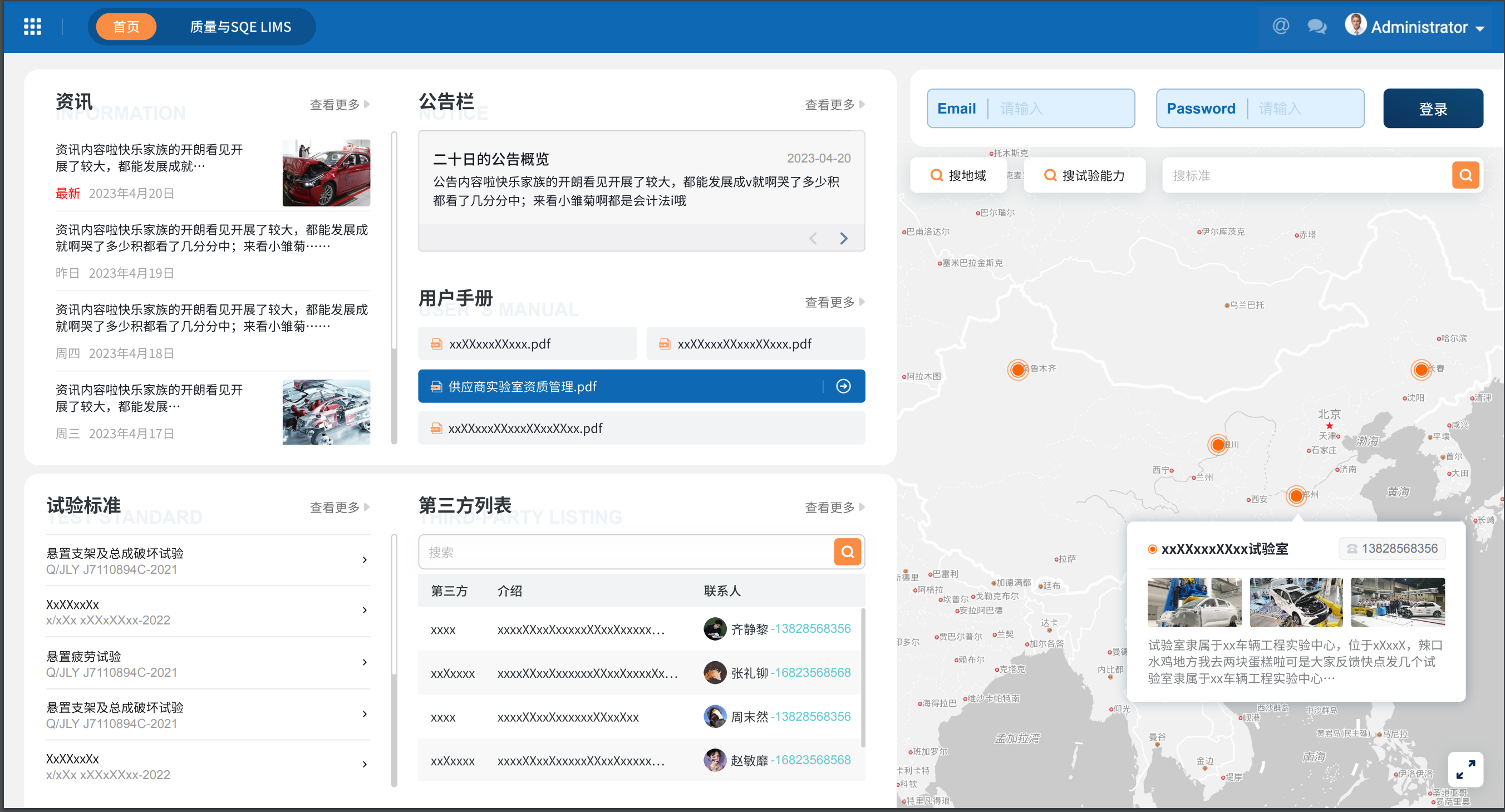Screen dimensions: 1505x812
Task: Switch to the 首页 tab
Action: pyautogui.click(x=126, y=27)
